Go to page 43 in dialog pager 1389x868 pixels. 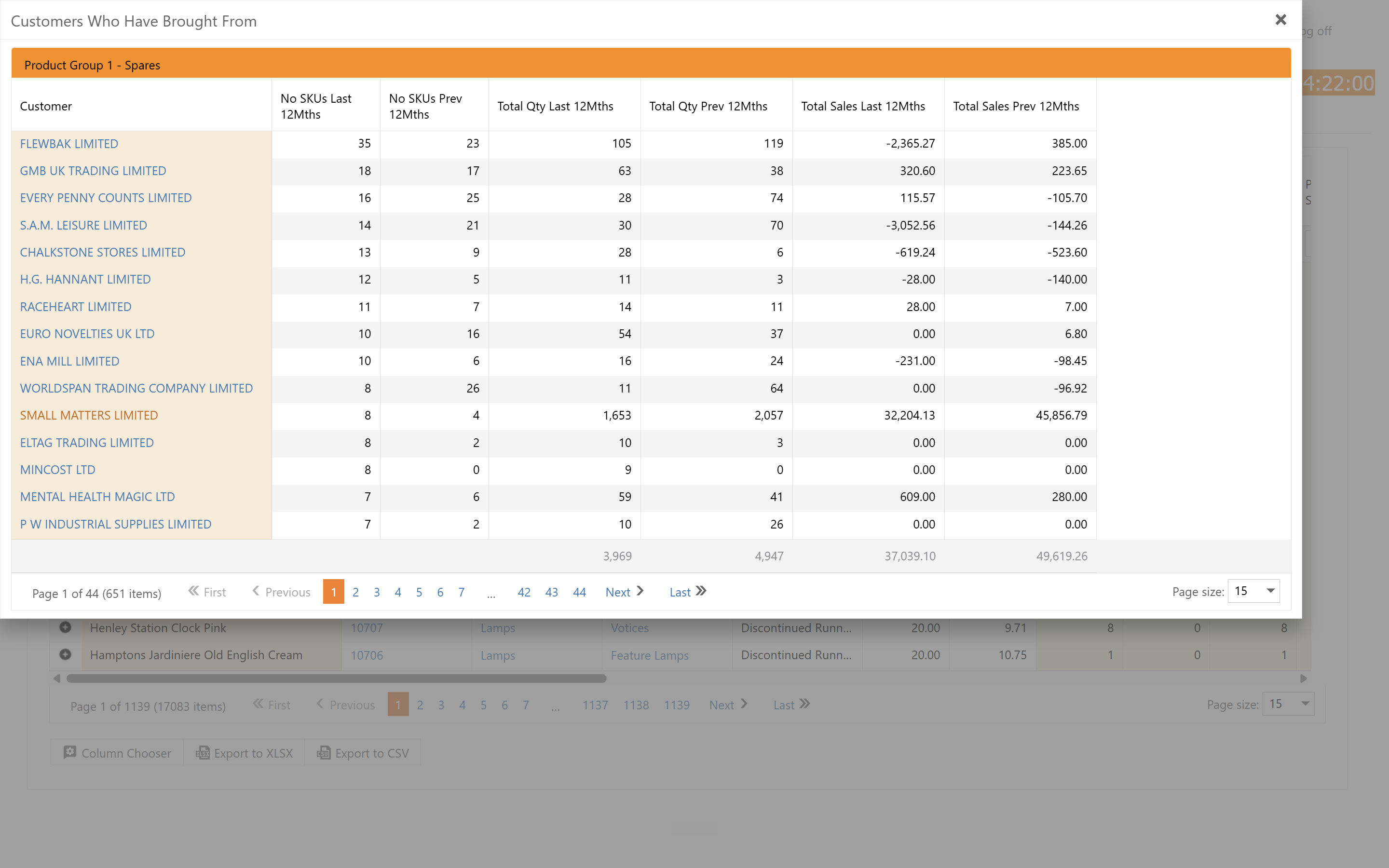[552, 592]
